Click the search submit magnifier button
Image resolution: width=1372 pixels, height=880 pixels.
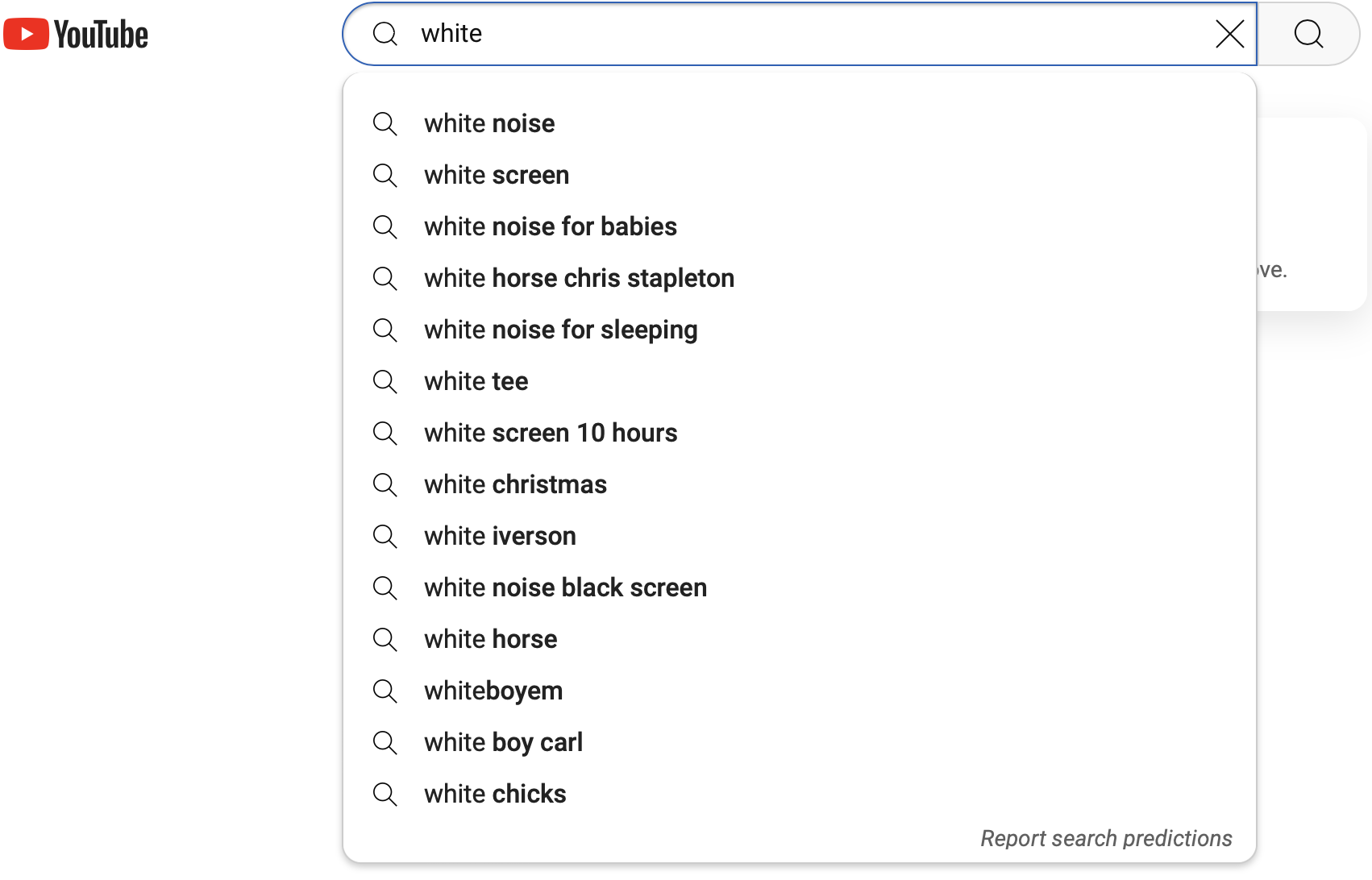pyautogui.click(x=1308, y=34)
